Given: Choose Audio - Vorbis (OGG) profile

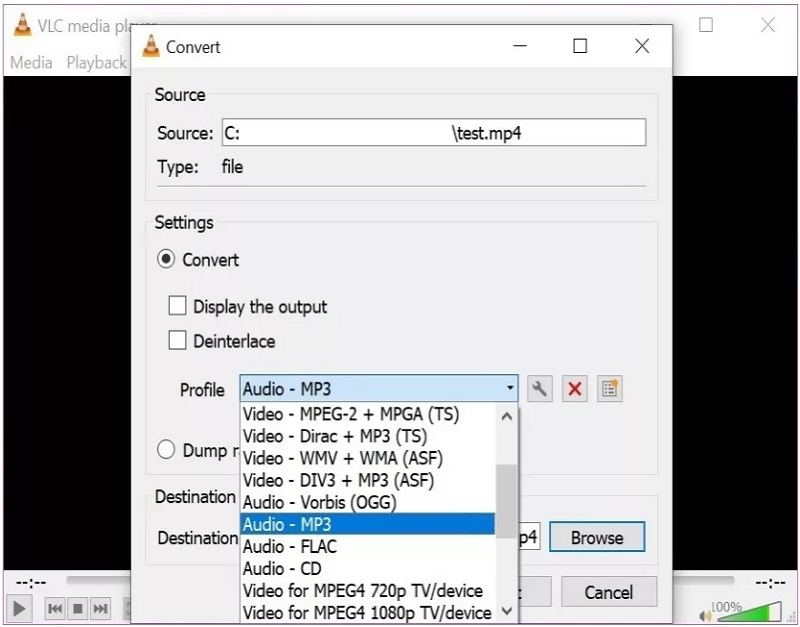Looking at the screenshot, I should point(367,502).
